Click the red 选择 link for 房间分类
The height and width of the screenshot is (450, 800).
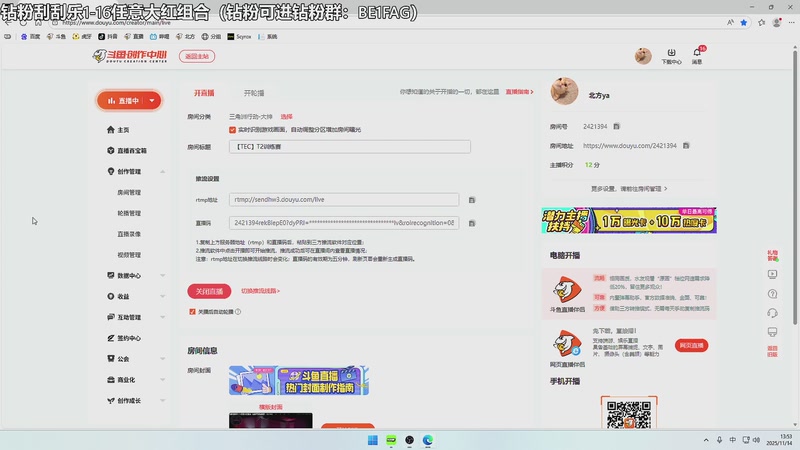tap(287, 117)
